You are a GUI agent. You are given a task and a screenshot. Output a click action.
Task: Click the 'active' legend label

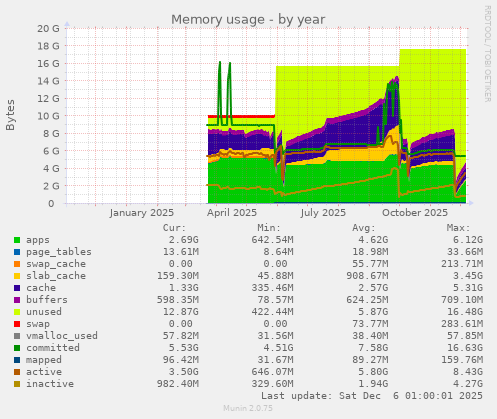tap(44, 372)
